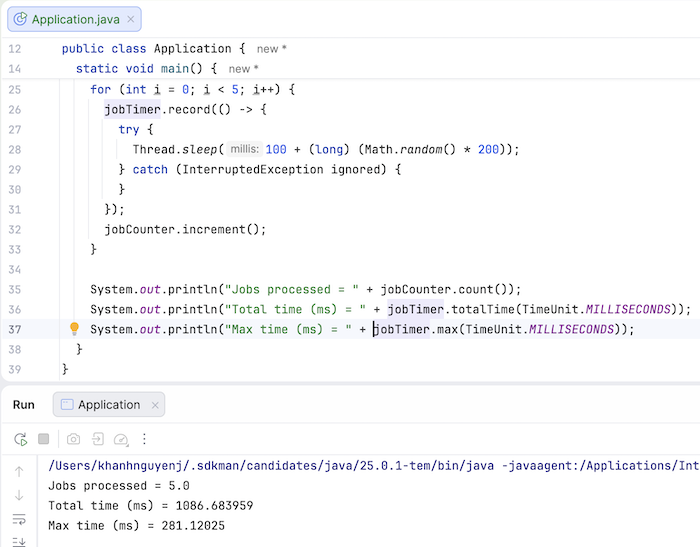Click the up arrow in console gutter

19,470
